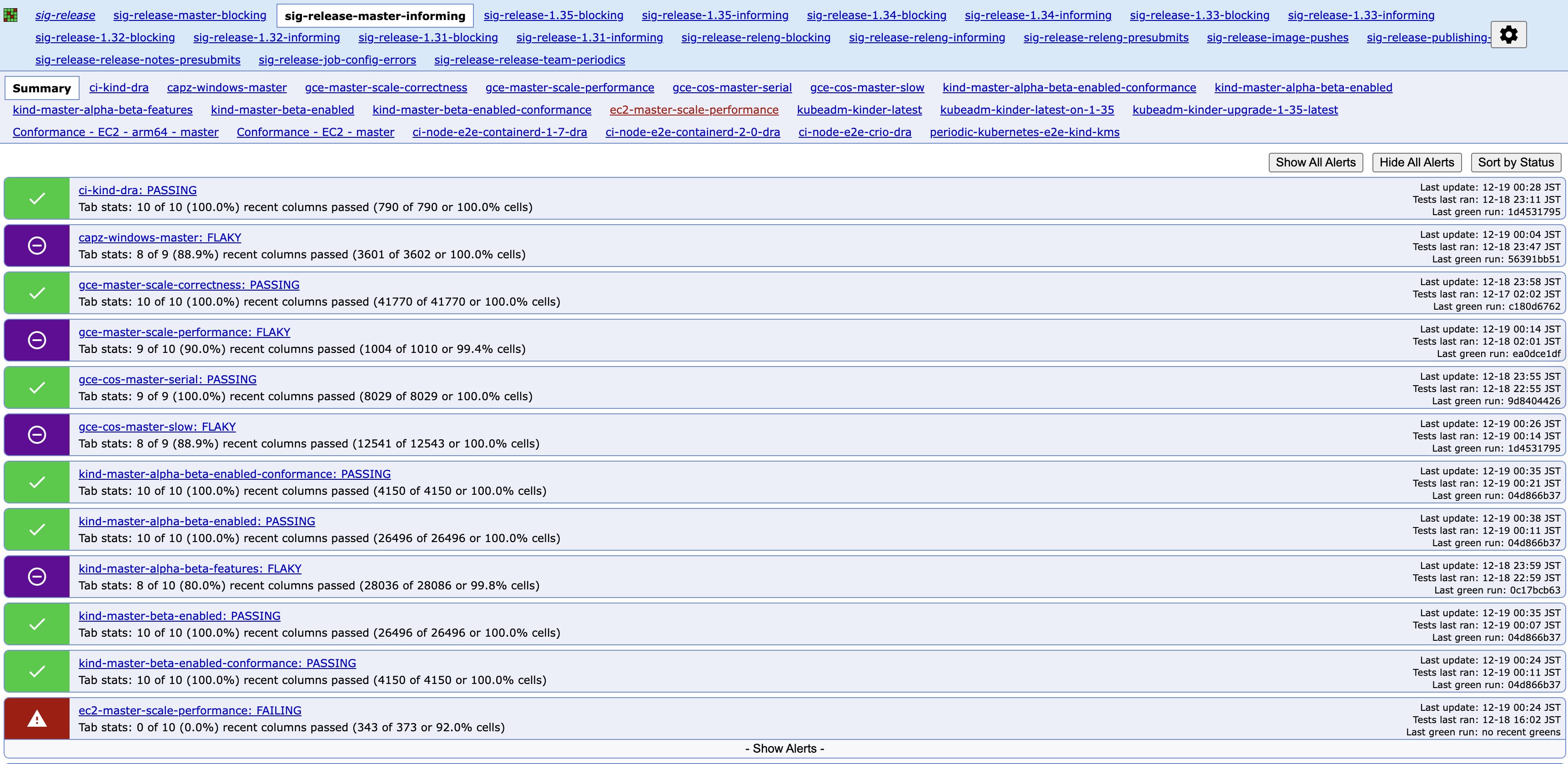The height and width of the screenshot is (764, 1568).
Task: Show all alerts on the page
Action: coord(1316,162)
